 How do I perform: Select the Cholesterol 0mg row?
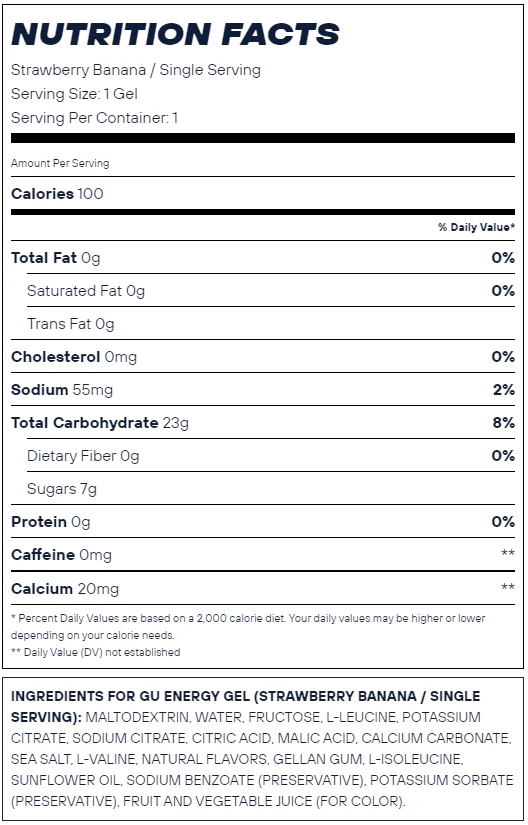263,357
